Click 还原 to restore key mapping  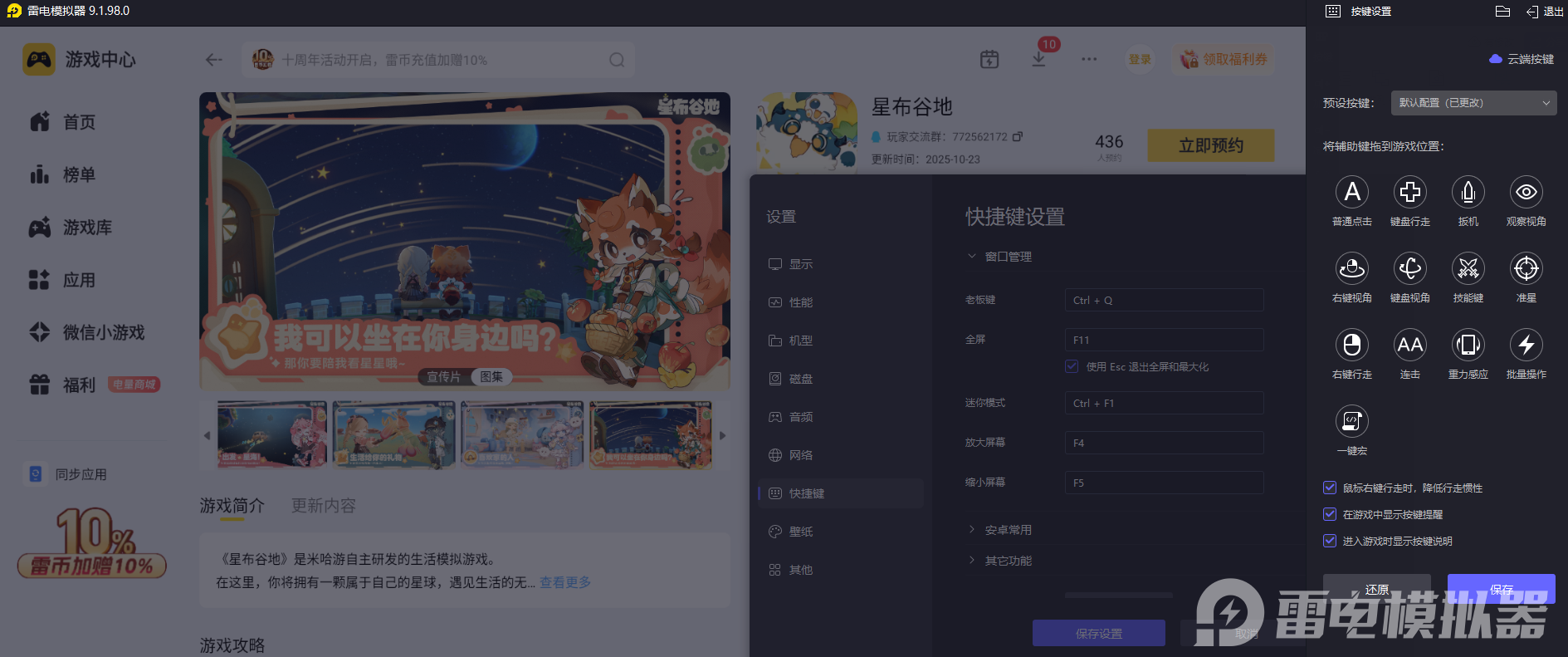pos(1377,589)
